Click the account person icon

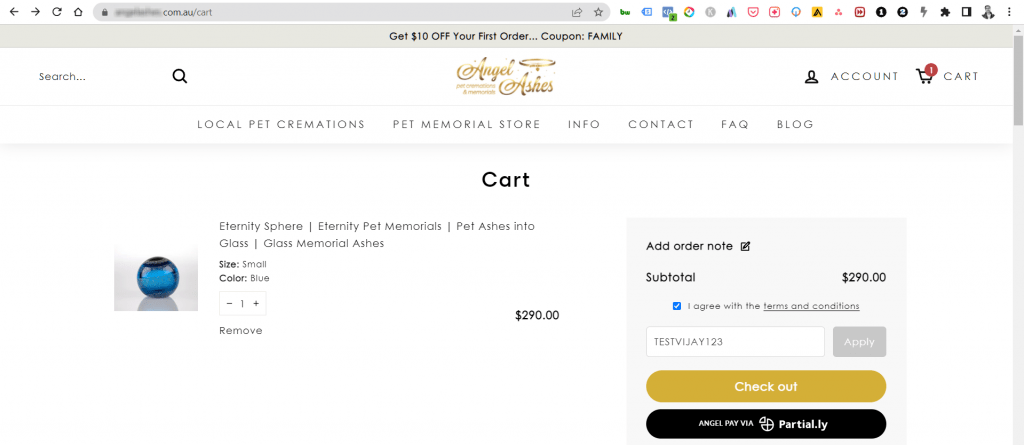[x=812, y=77]
